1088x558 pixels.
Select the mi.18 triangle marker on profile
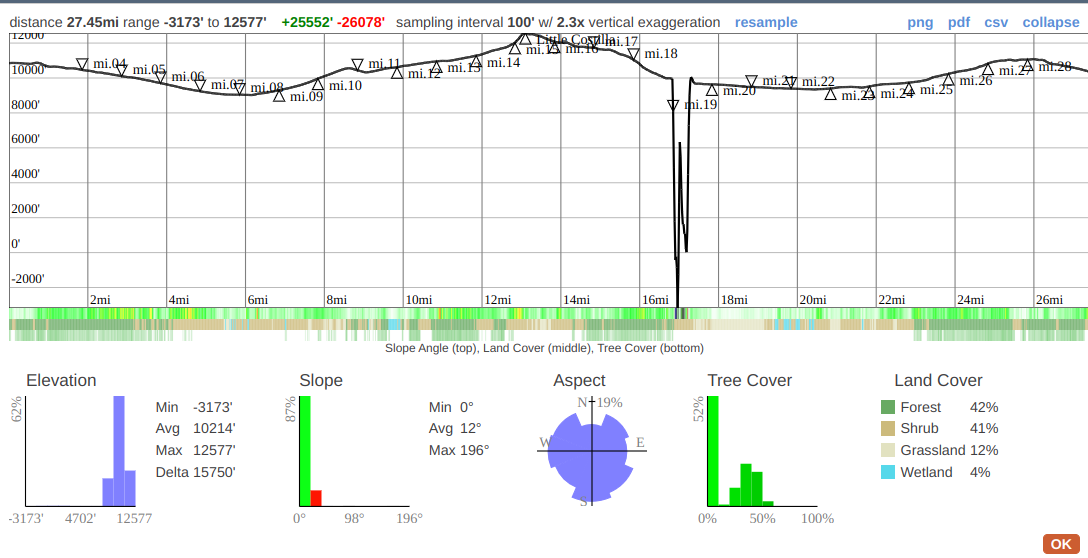tap(633, 54)
